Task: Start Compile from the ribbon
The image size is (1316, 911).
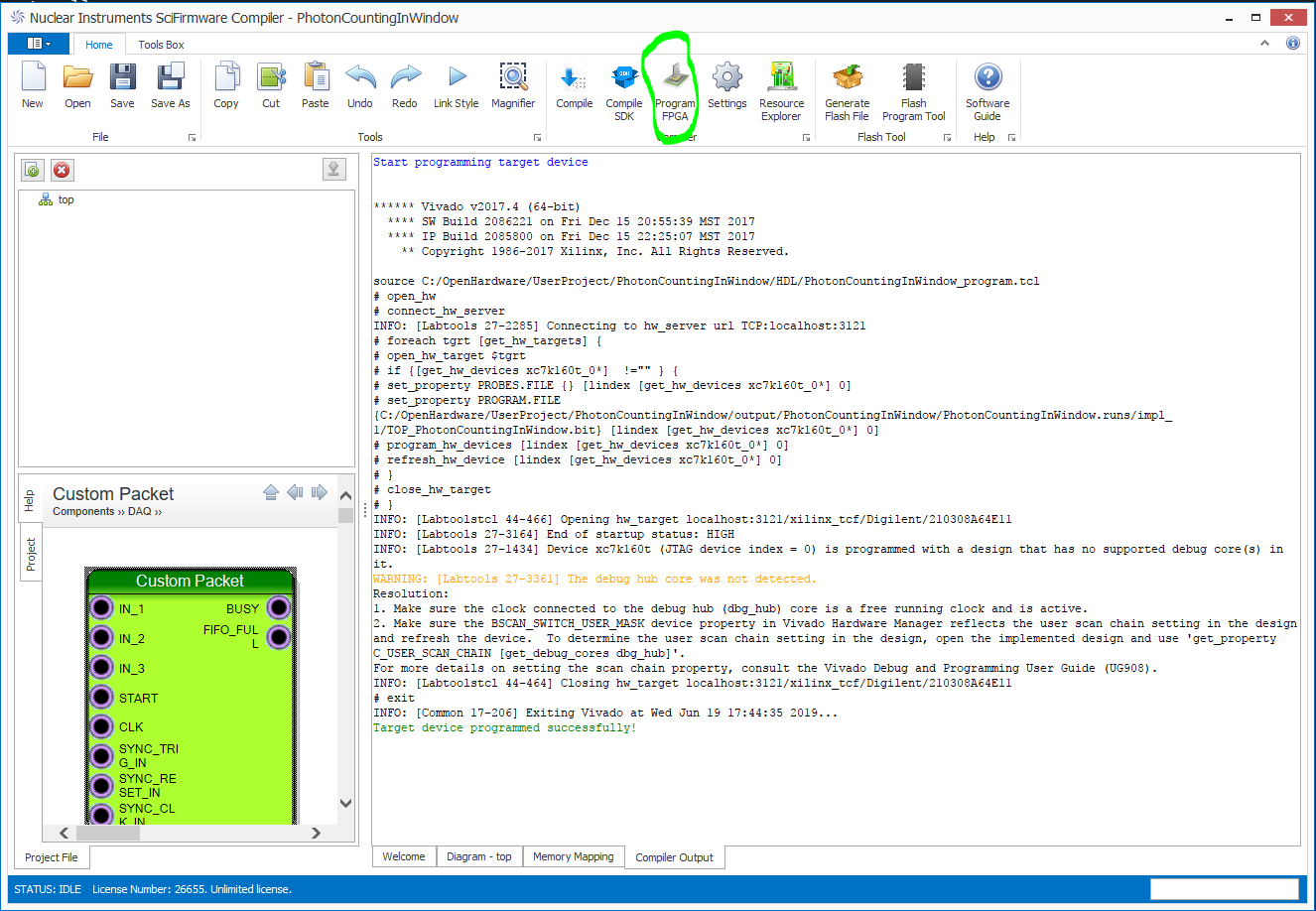Action: tap(574, 85)
